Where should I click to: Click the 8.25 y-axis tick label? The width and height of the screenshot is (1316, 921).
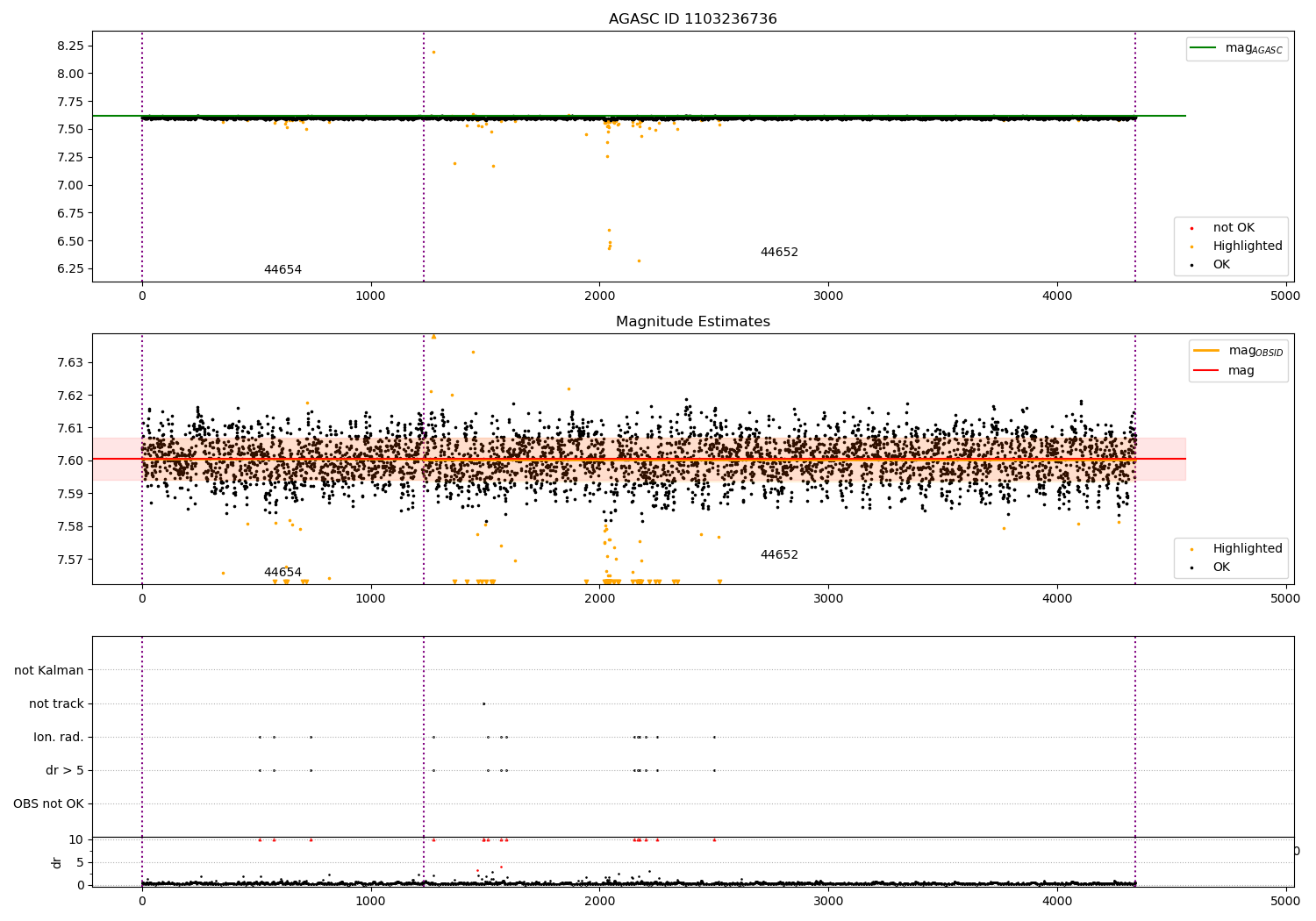70,46
